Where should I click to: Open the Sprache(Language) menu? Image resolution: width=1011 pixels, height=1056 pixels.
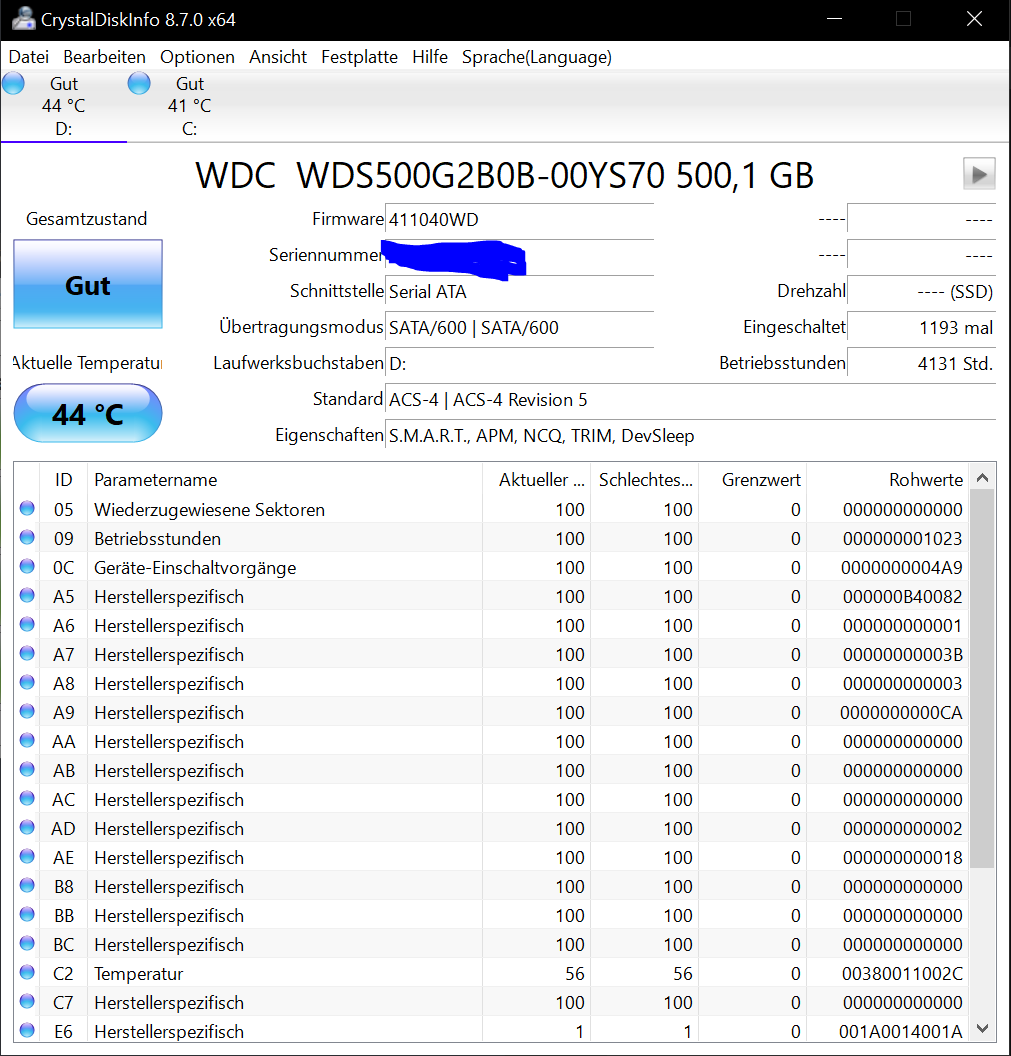point(537,57)
